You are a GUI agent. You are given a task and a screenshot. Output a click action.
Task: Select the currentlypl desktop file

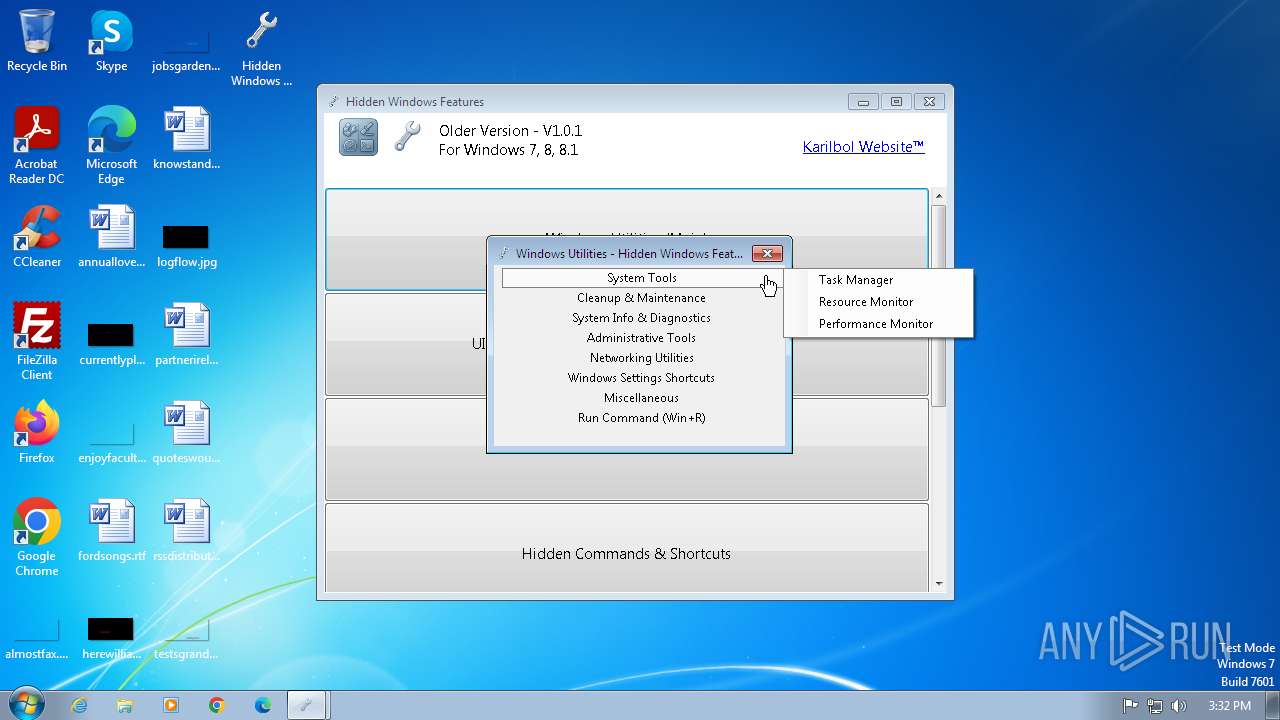pyautogui.click(x=111, y=343)
